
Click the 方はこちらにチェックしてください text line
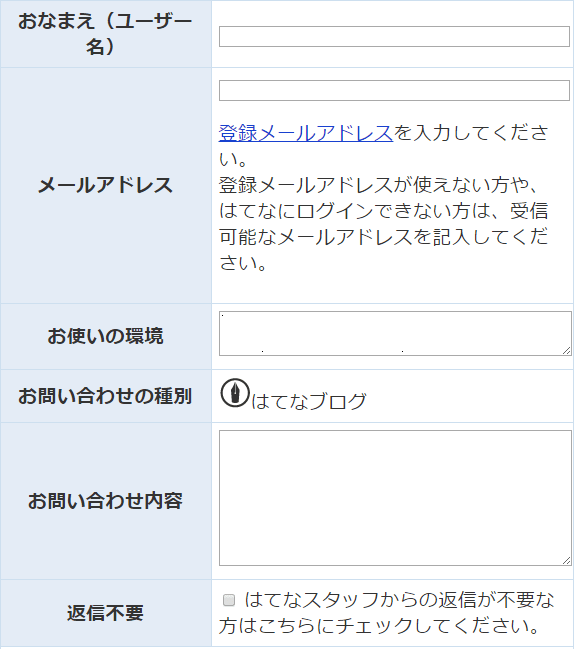pos(379,626)
